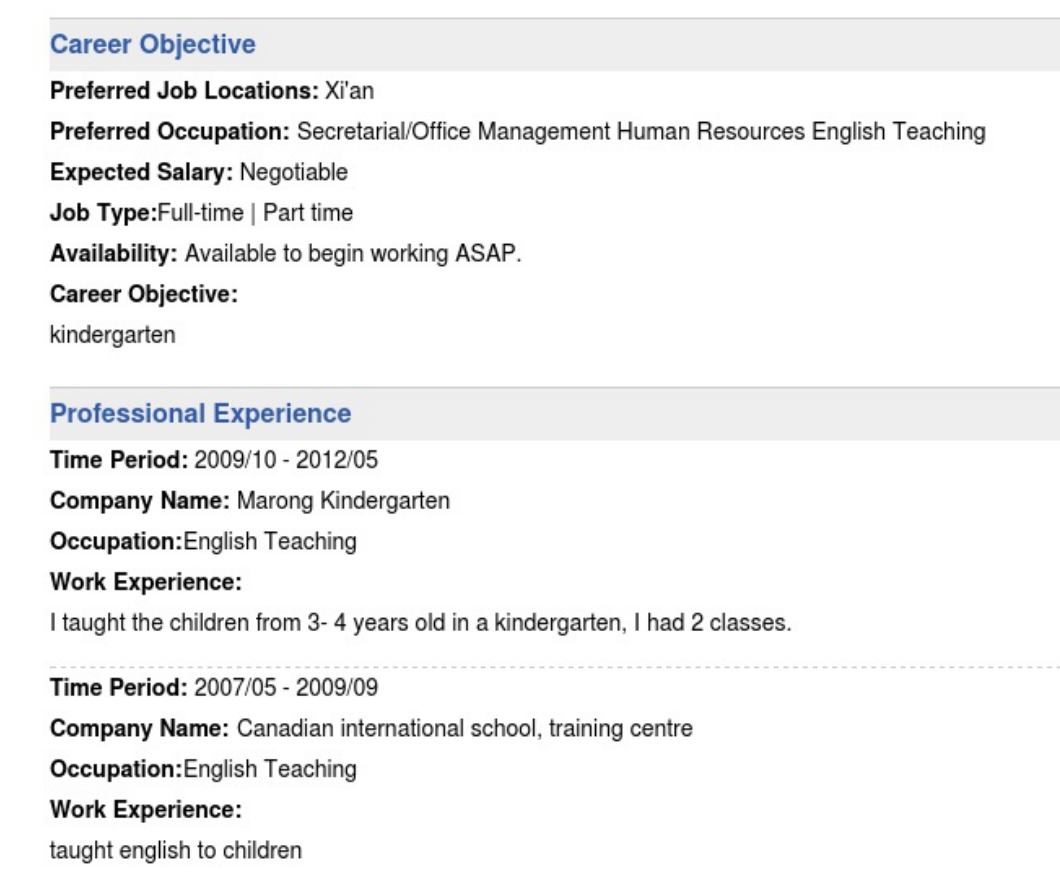Click the Canadian international school company name

464,728
